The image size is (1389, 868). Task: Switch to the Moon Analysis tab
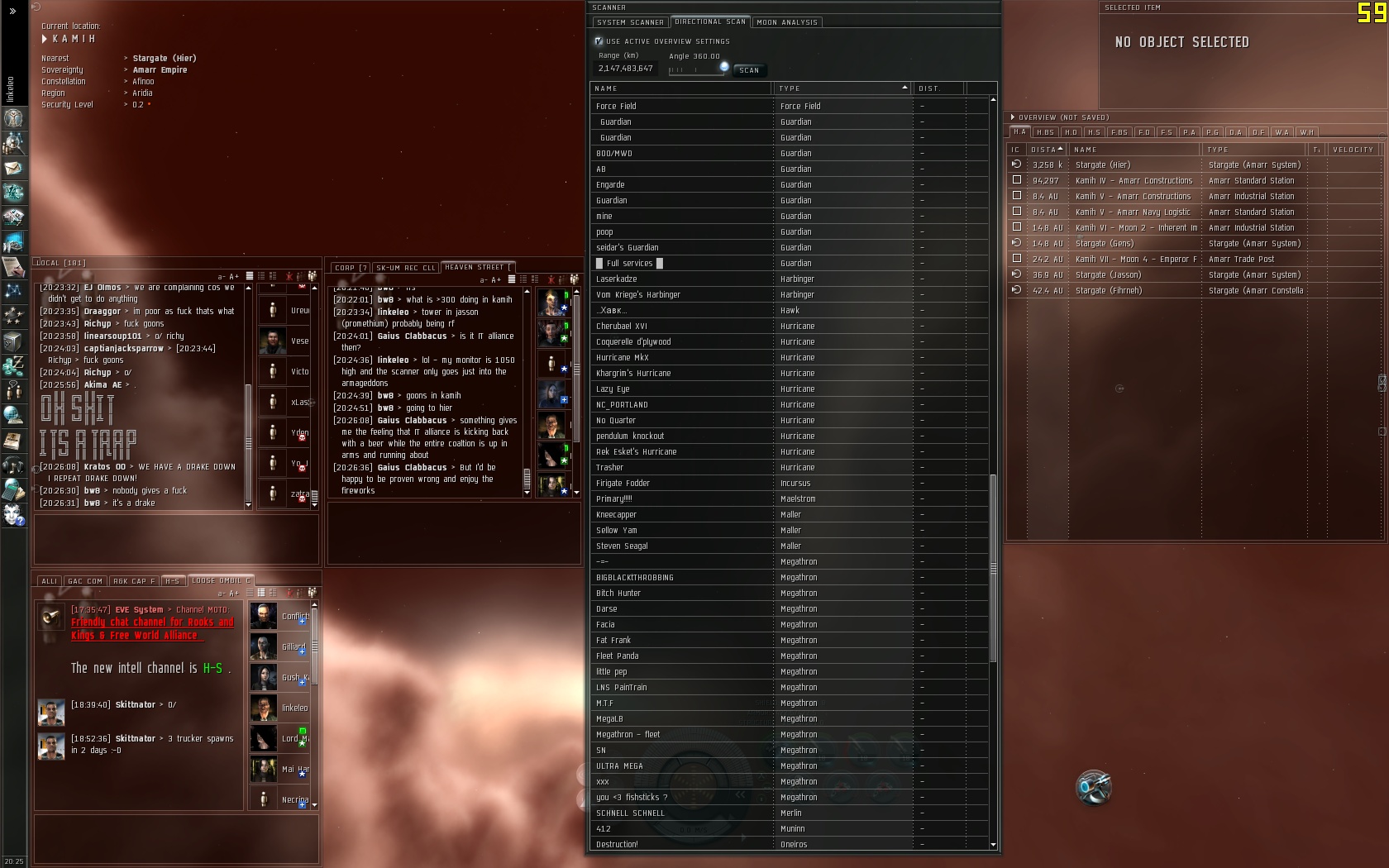pyautogui.click(x=787, y=22)
